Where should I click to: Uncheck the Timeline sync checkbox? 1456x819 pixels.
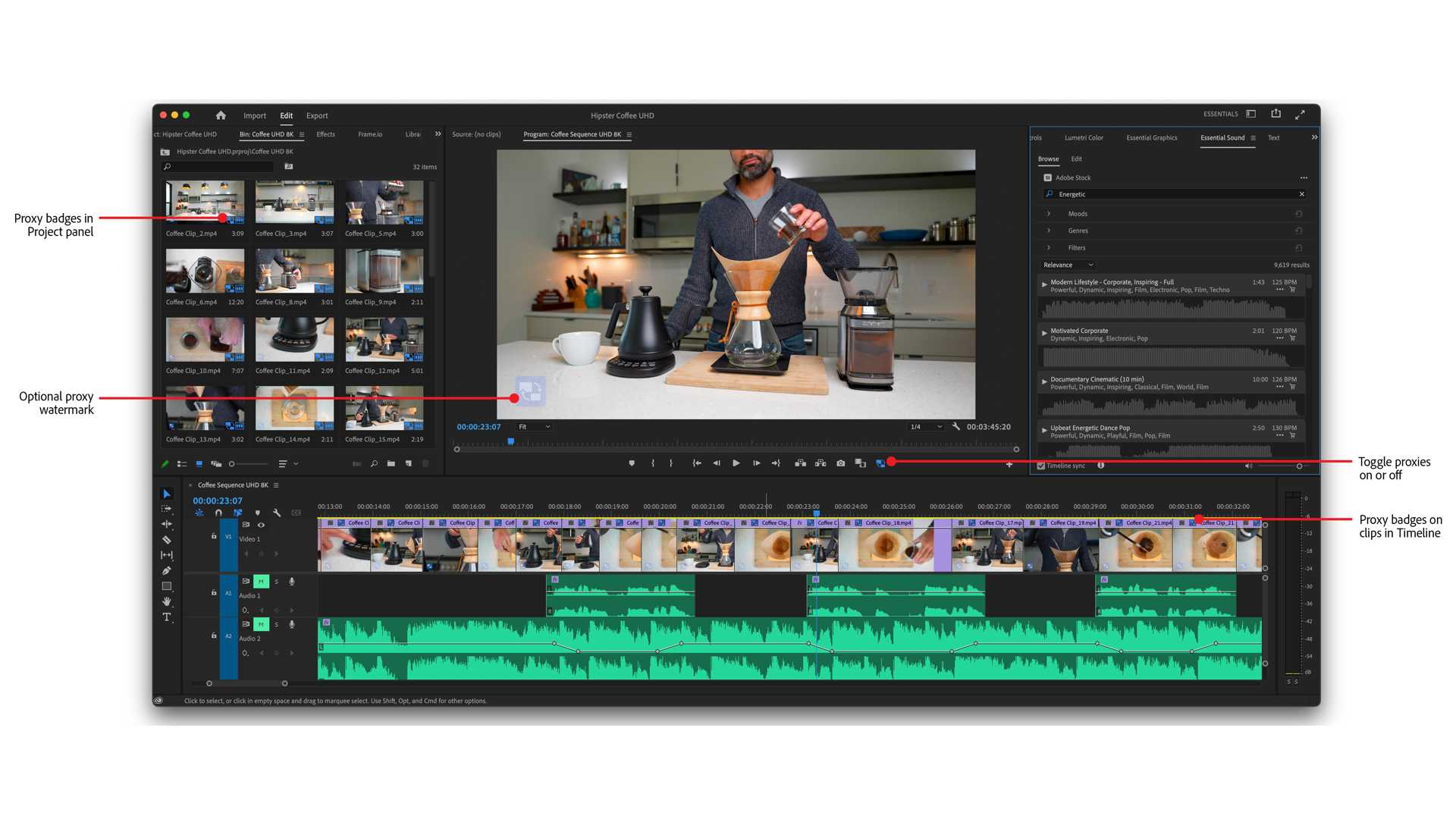[x=1041, y=466]
